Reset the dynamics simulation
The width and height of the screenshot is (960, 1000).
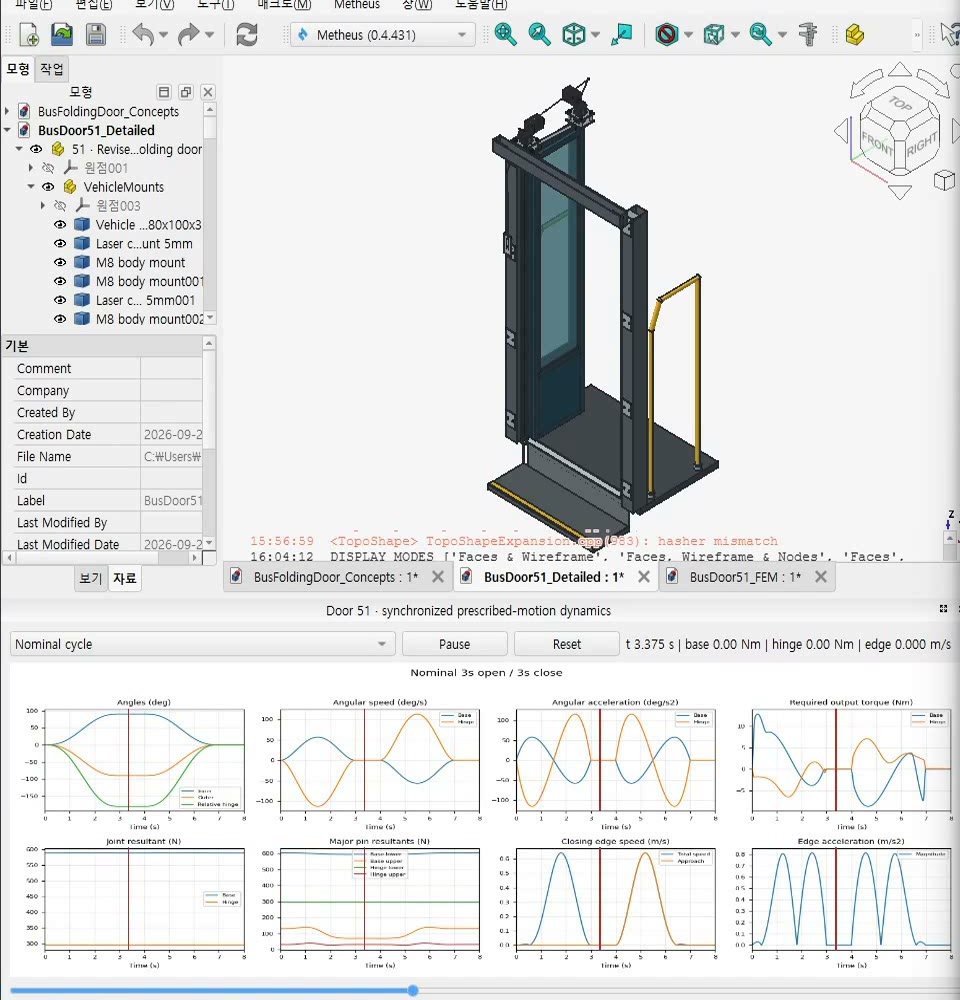(x=566, y=644)
